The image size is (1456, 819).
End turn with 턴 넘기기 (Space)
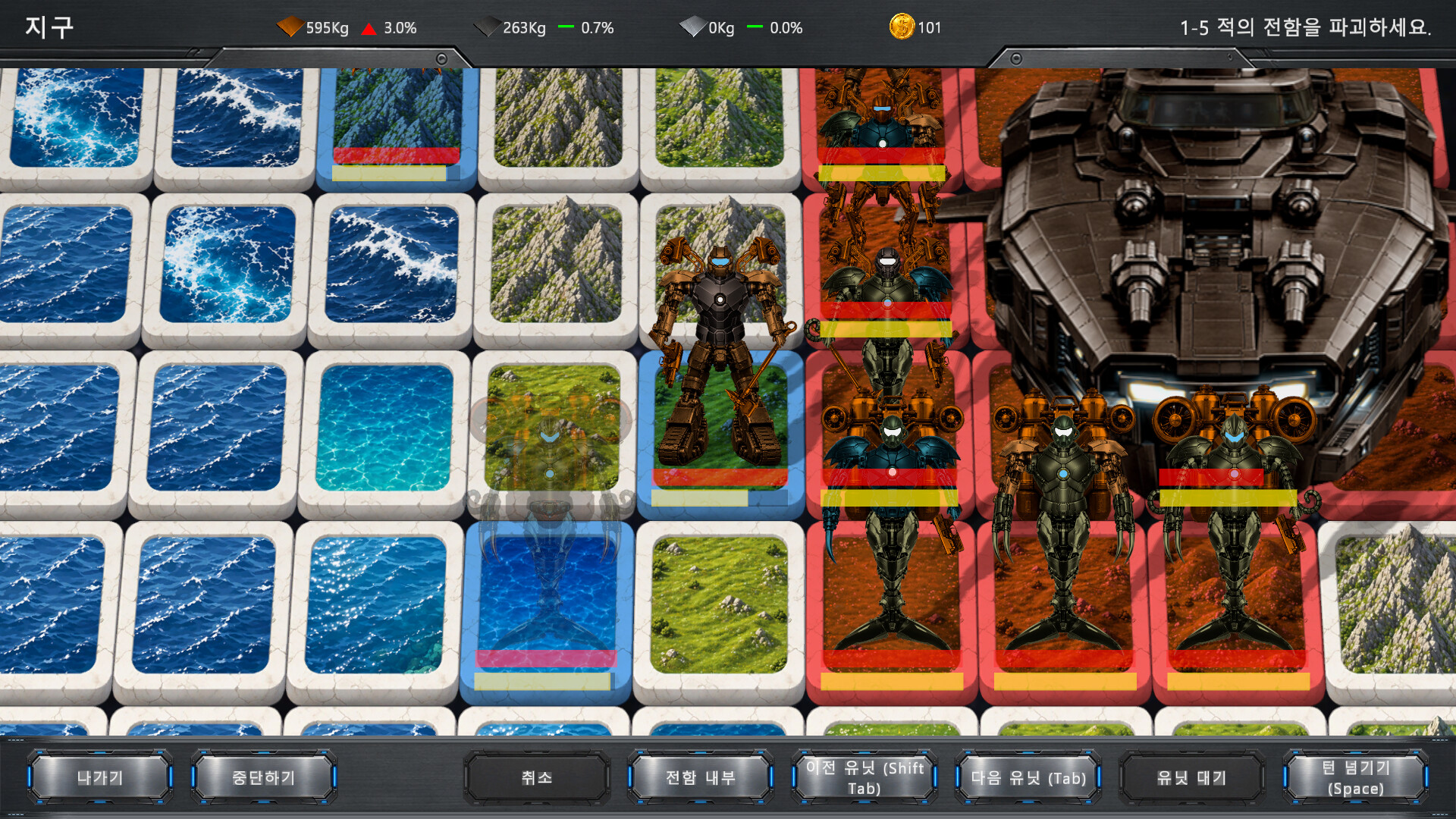[x=1355, y=777]
